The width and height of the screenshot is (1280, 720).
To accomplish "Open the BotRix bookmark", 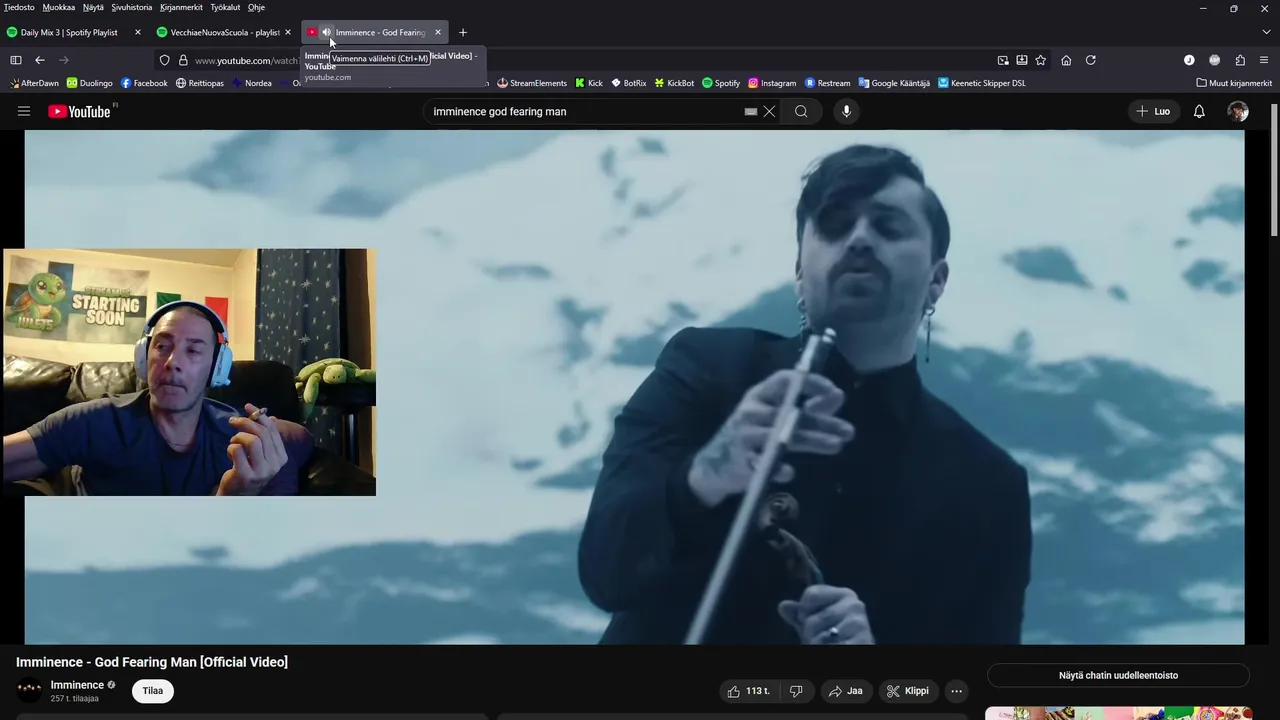I will pyautogui.click(x=629, y=83).
